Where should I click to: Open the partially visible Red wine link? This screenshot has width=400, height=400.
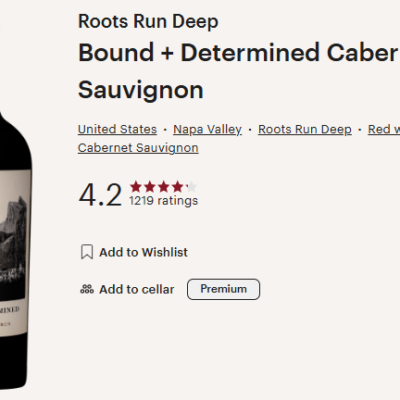384,129
